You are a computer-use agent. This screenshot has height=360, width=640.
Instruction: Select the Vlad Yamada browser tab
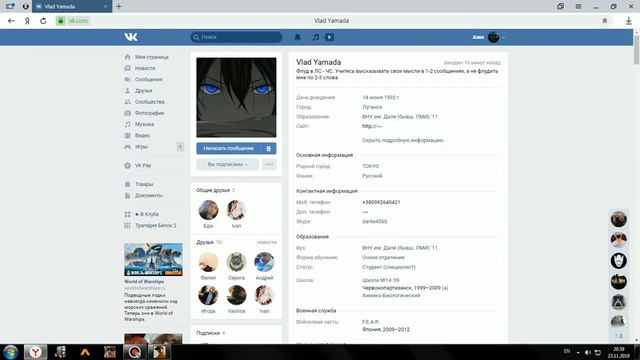coord(72,7)
